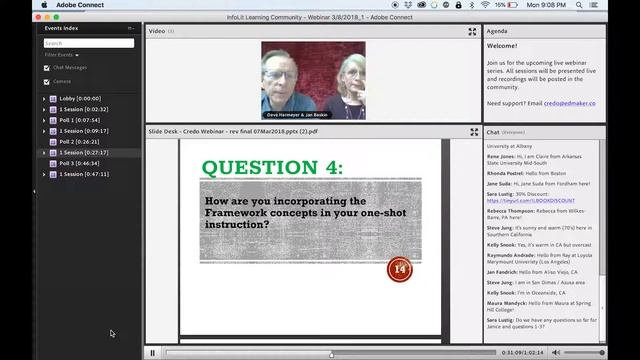Open the tinyurl discount link in chat
Viewport: 640px width, 360px height.
point(531,201)
